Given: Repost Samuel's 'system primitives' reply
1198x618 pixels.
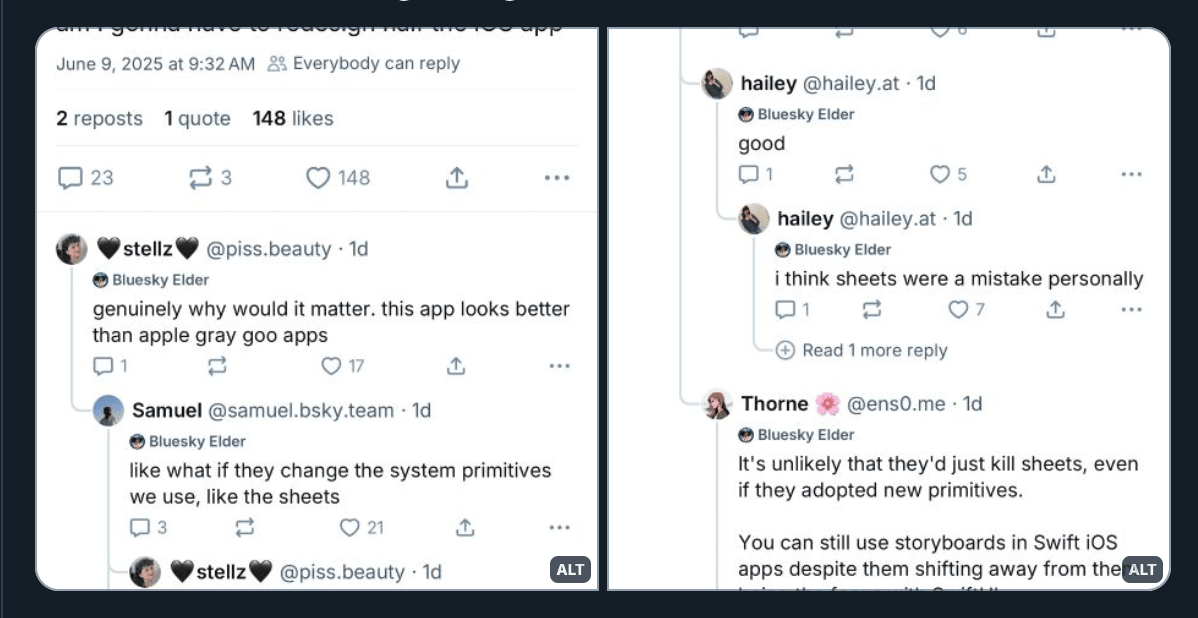Looking at the screenshot, I should (244, 527).
